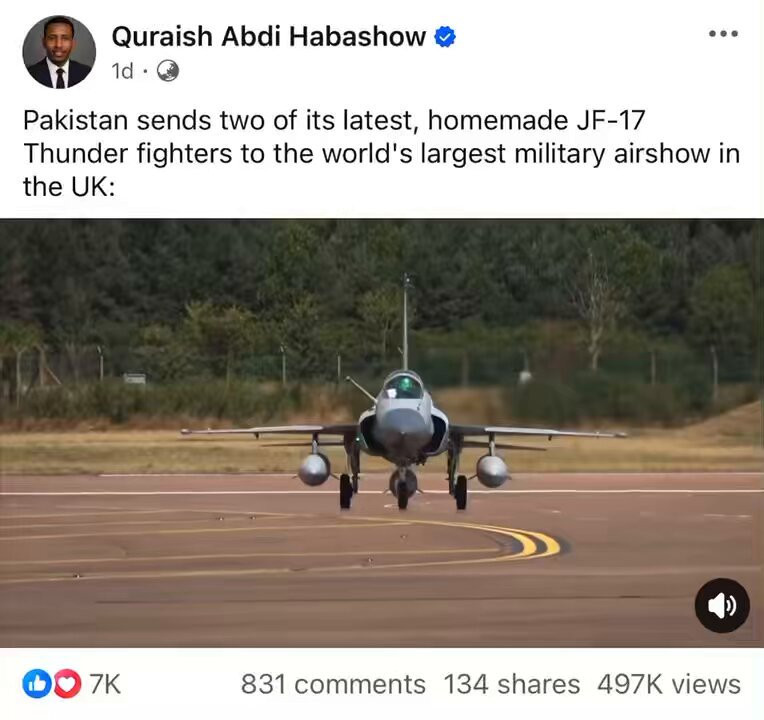The width and height of the screenshot is (764, 720).
Task: Click the jet's left drop tank in video
Action: coord(314,469)
